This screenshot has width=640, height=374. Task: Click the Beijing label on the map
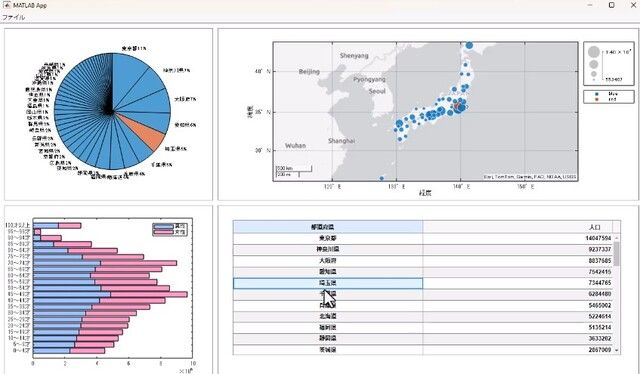309,71
